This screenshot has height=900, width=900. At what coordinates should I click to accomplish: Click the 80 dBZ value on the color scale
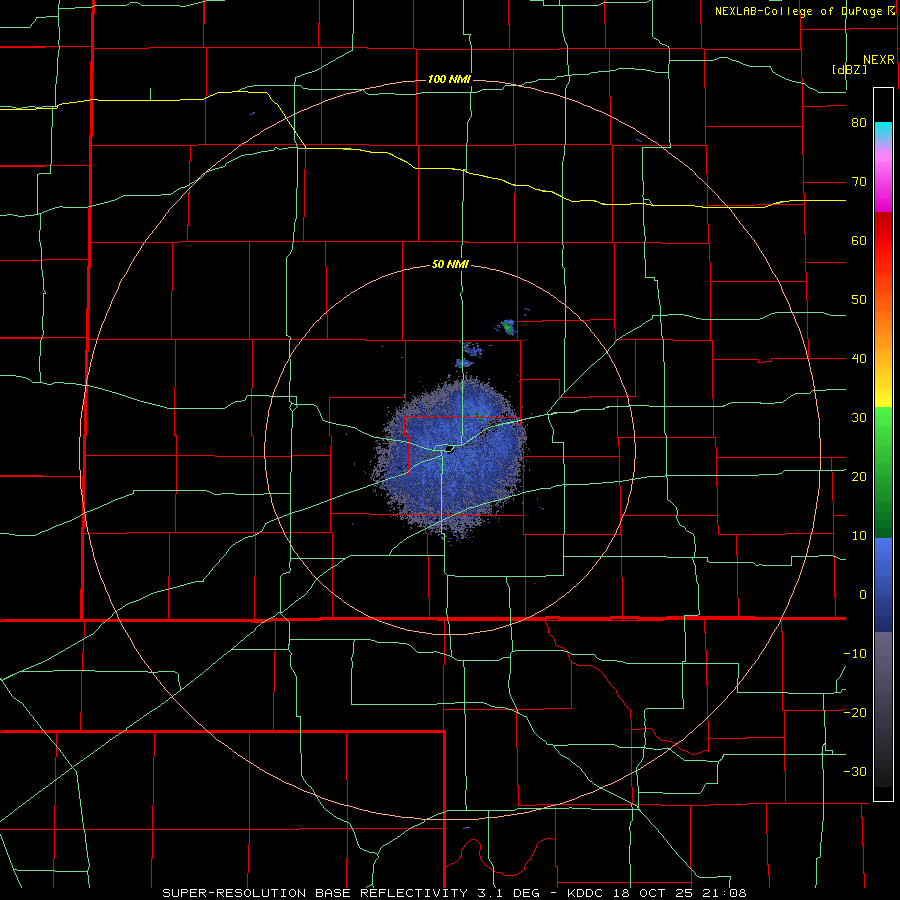point(859,123)
